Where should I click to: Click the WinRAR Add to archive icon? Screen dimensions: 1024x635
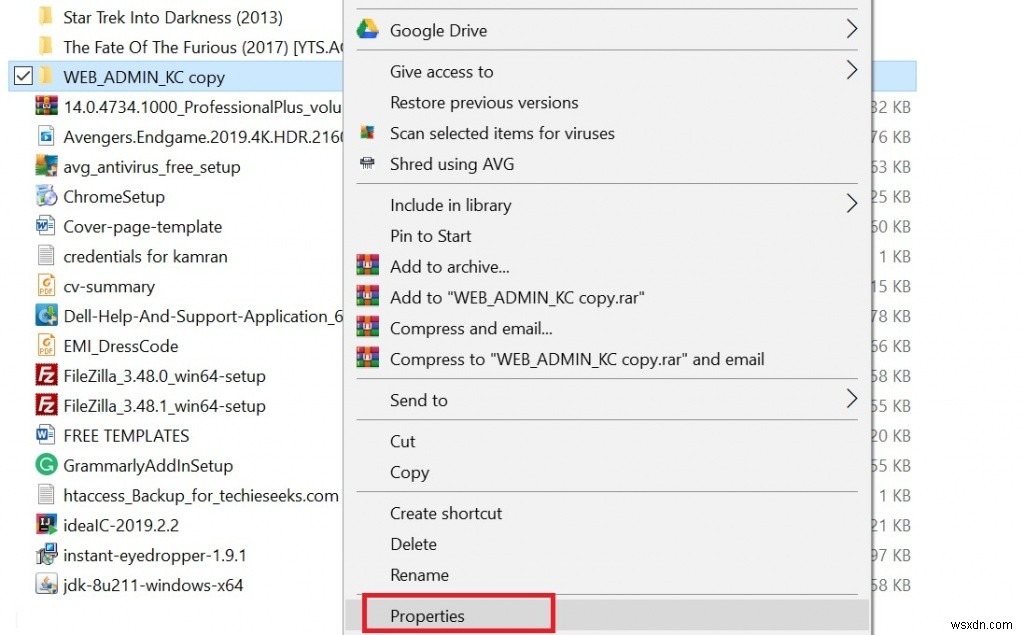368,267
